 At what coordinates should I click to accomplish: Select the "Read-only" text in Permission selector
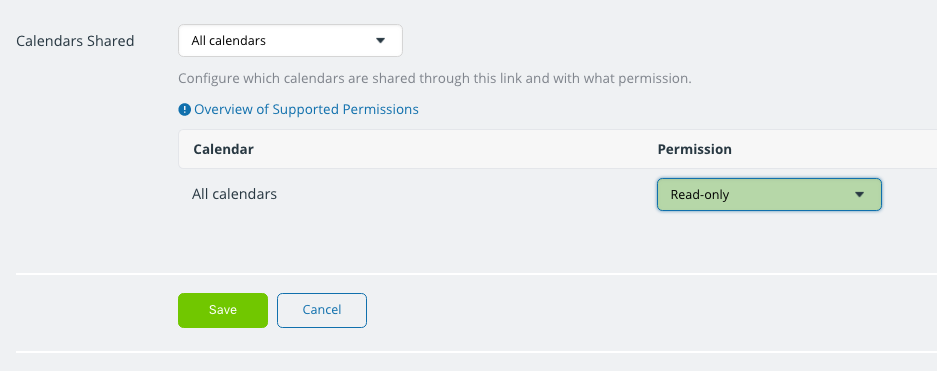700,195
